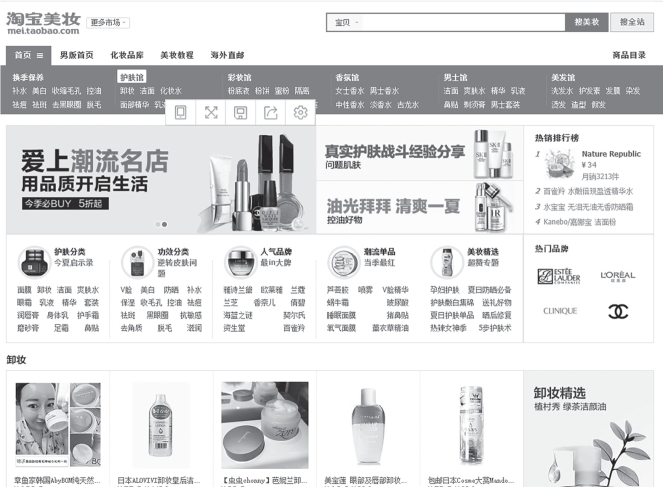Click 5步护肤术 under 美妆精选
Screen dimensions: 663x487
pyautogui.click(x=495, y=328)
